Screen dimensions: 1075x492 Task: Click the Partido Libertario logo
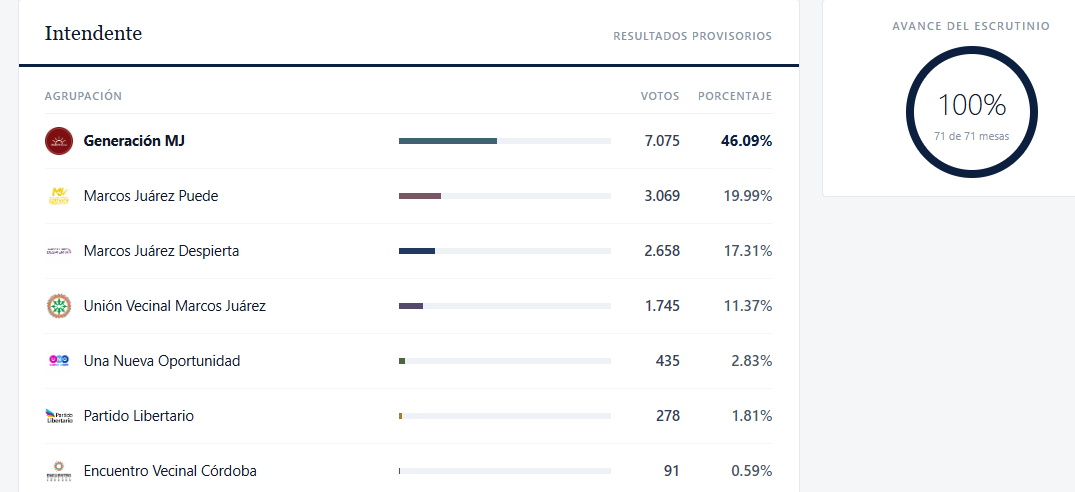[59, 416]
